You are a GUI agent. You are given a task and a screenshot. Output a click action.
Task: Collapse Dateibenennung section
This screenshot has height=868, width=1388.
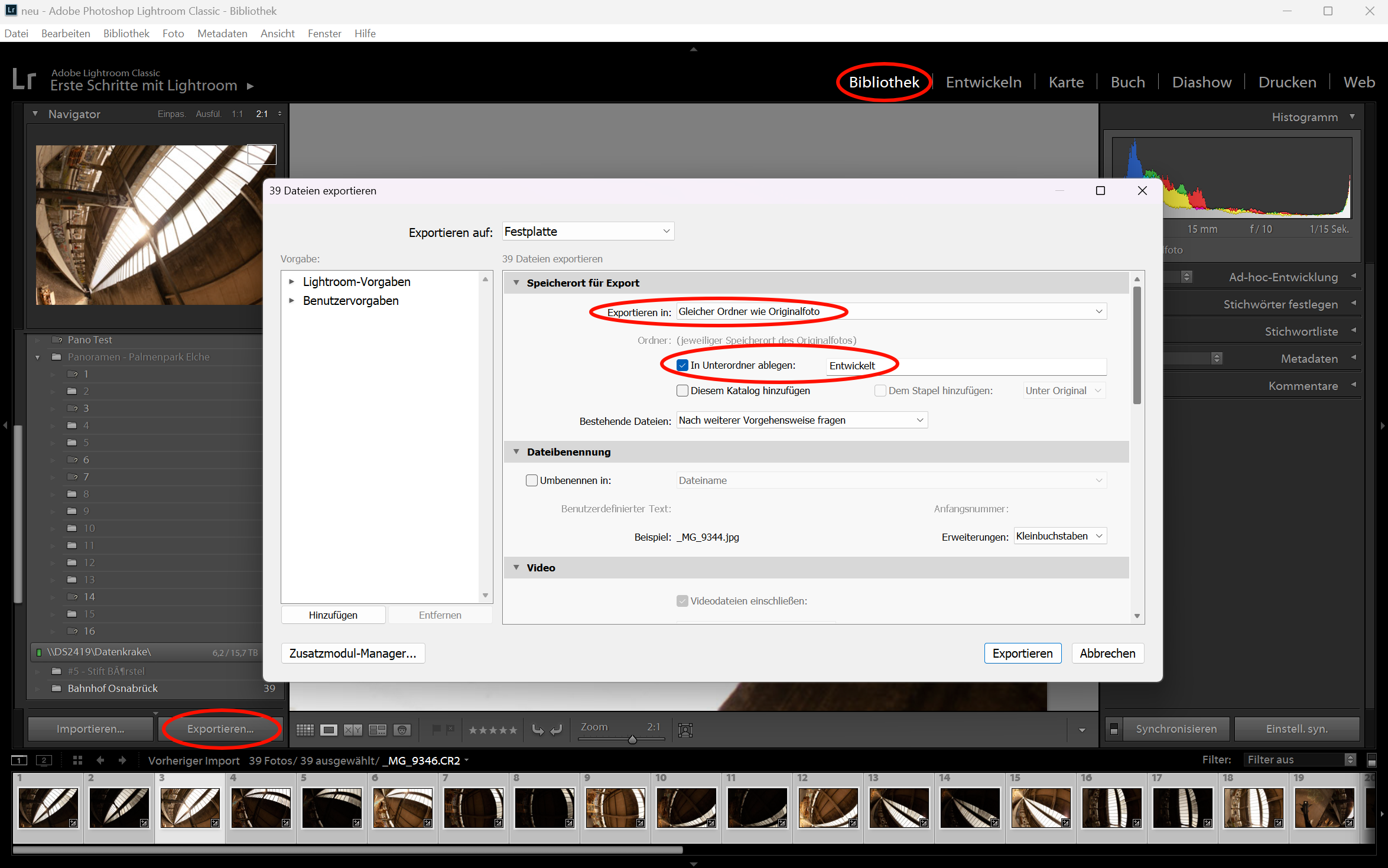tap(516, 452)
